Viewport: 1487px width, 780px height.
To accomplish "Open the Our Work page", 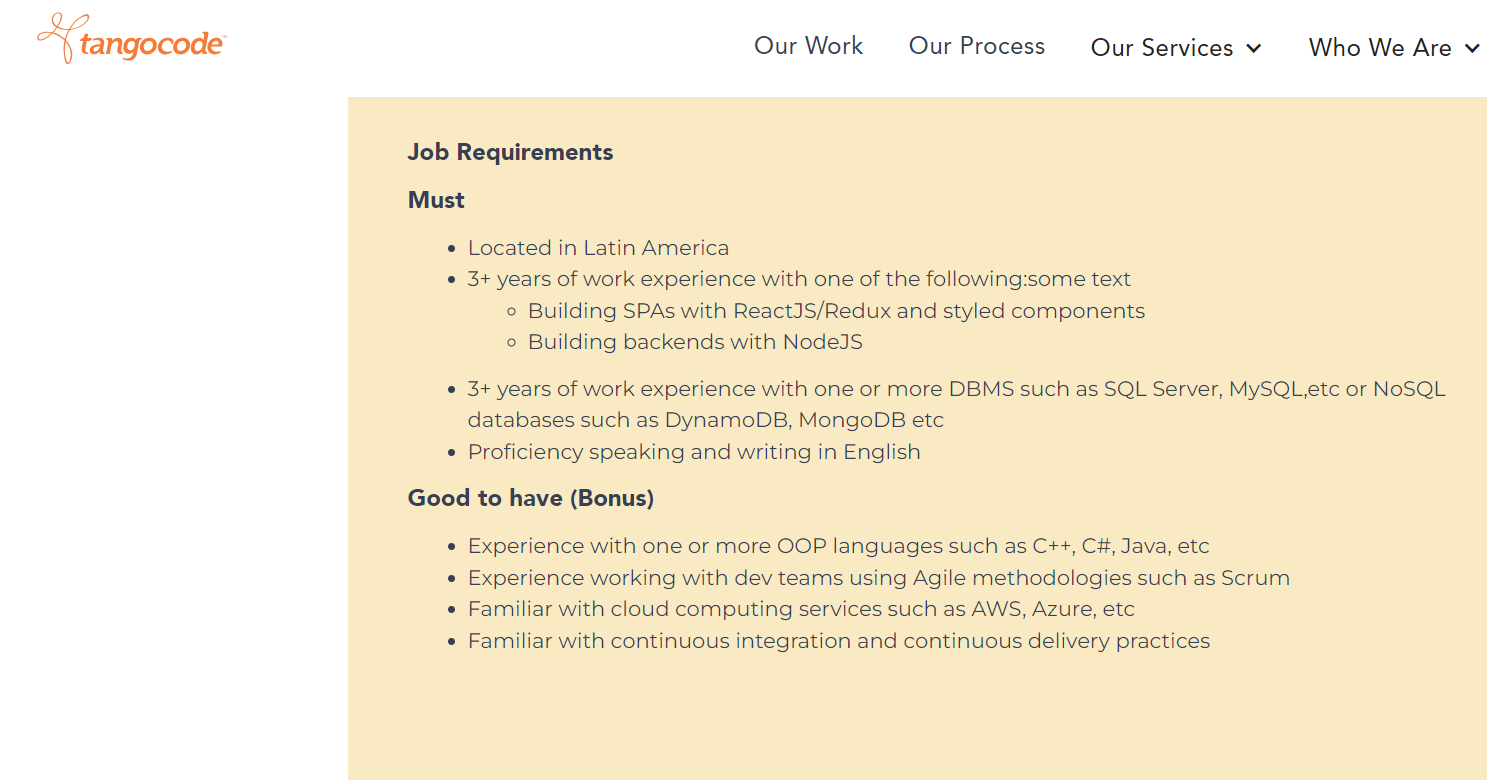I will 808,46.
